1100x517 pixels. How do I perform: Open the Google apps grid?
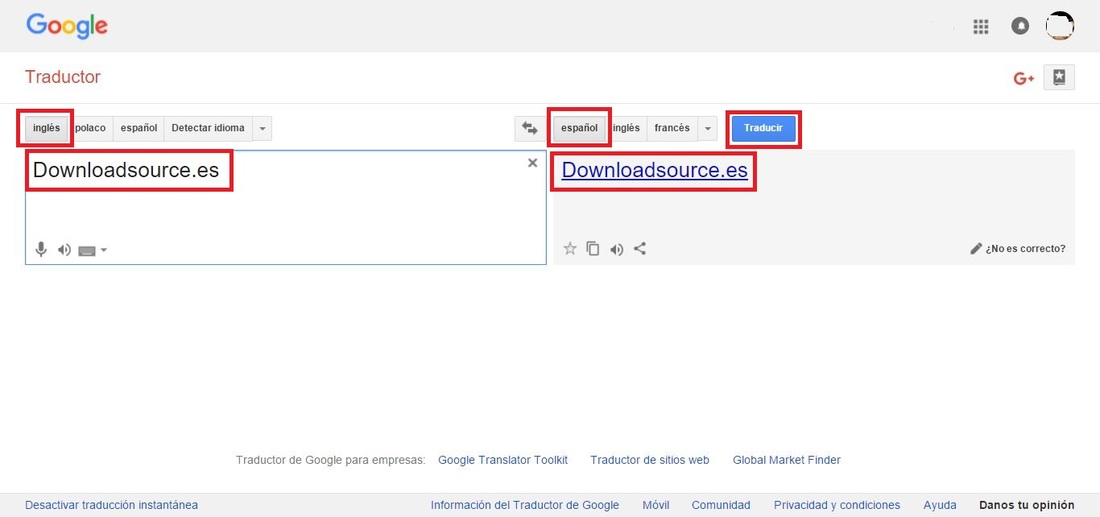click(x=981, y=27)
